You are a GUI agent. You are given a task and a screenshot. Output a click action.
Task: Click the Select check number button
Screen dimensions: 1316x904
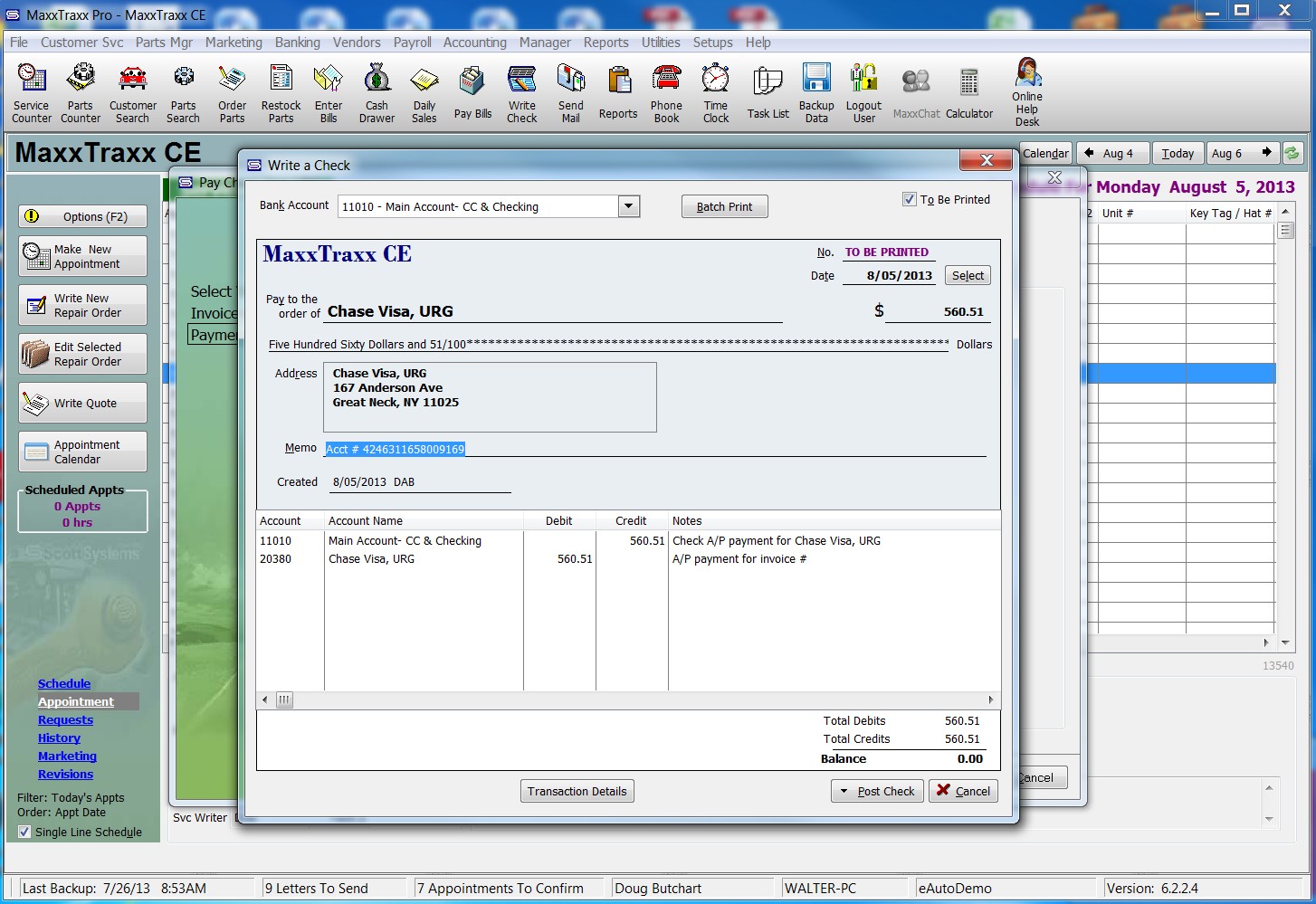[x=968, y=275]
